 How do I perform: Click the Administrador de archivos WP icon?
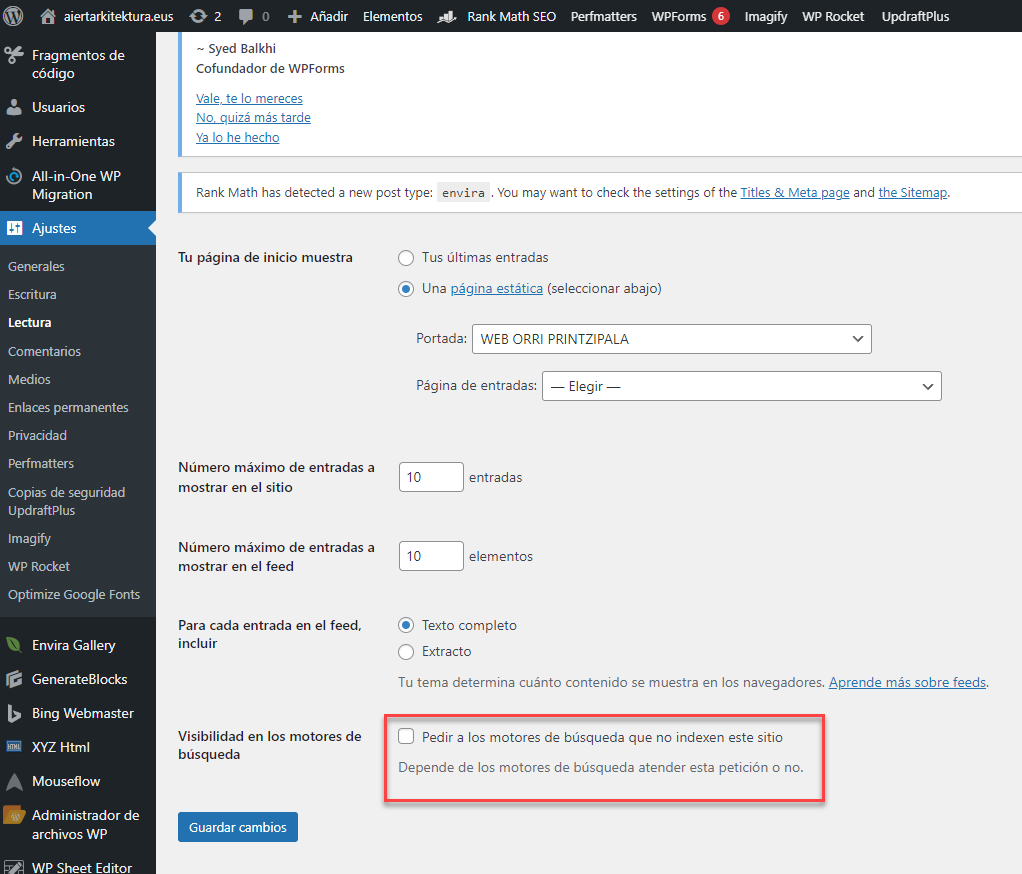coord(14,815)
